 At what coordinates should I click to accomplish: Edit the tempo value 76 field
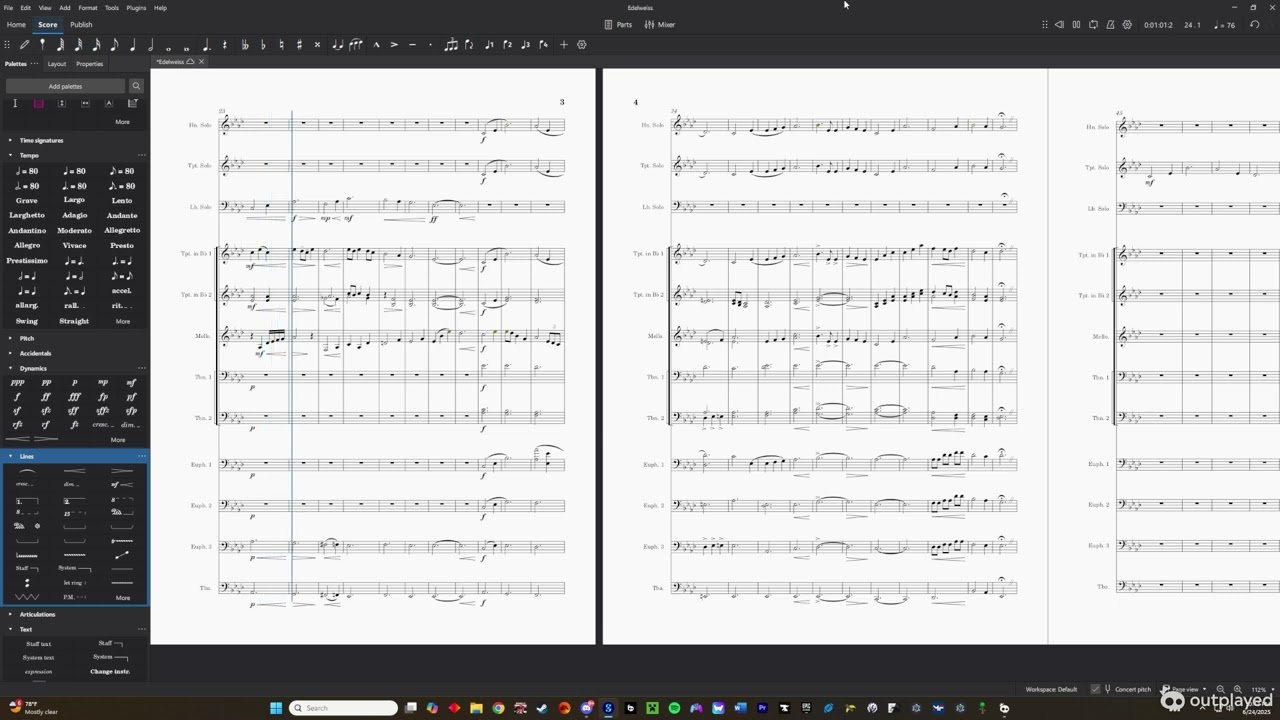click(x=1224, y=25)
